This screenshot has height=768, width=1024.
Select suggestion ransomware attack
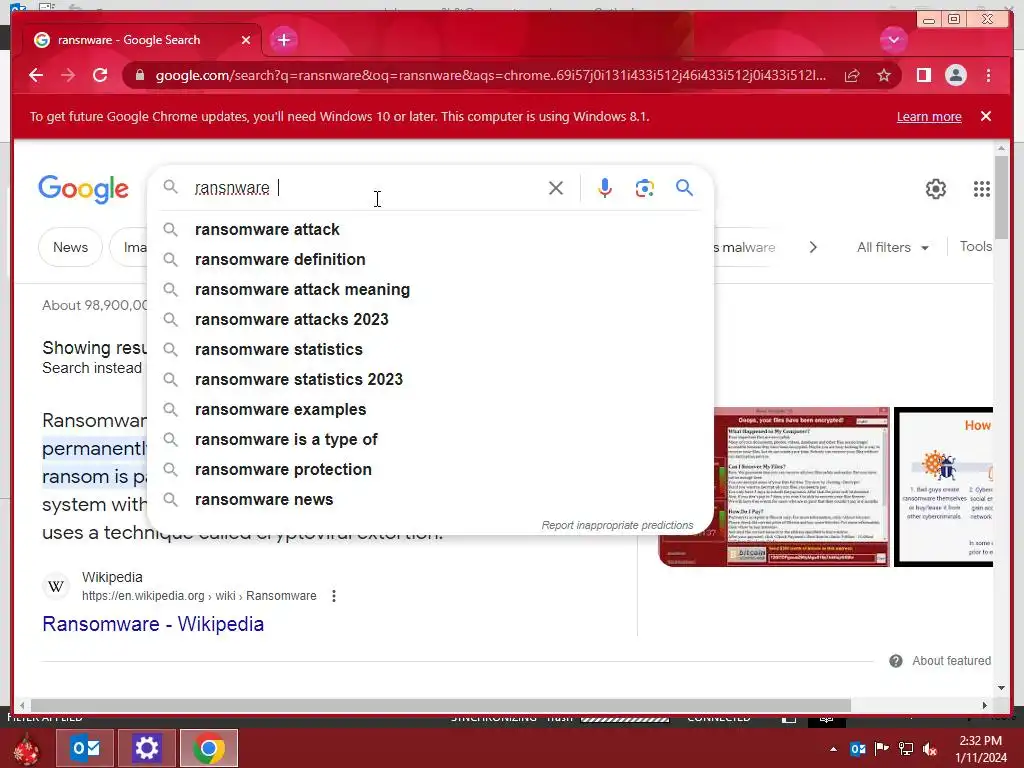tap(430, 230)
